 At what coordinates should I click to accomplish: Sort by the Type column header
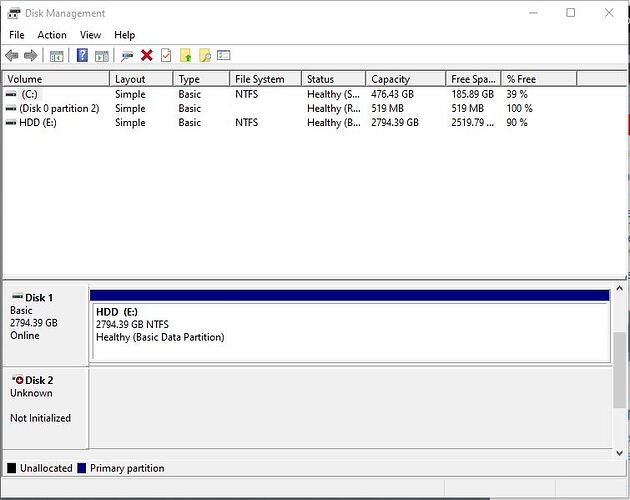pyautogui.click(x=201, y=79)
